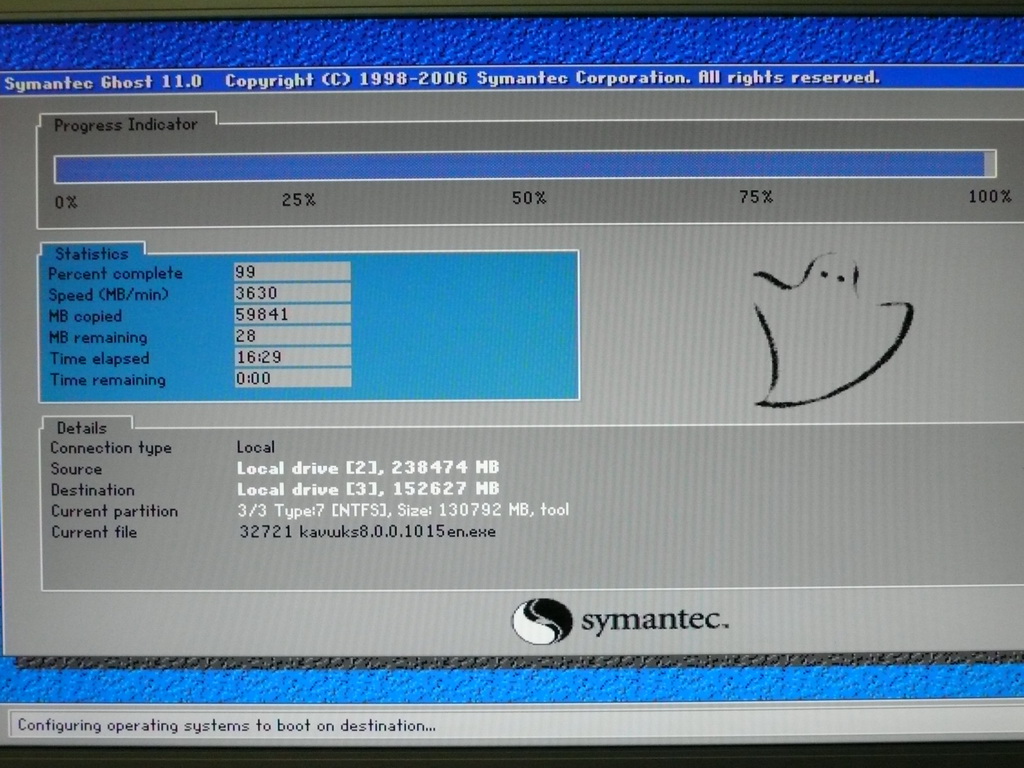Click the Percent complete label
Viewport: 1024px width, 768px height.
116,274
